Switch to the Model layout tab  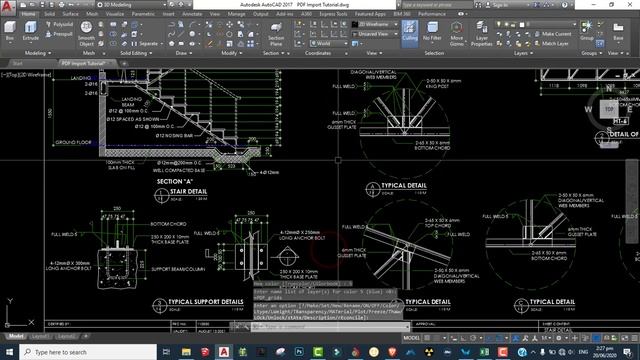coord(16,336)
